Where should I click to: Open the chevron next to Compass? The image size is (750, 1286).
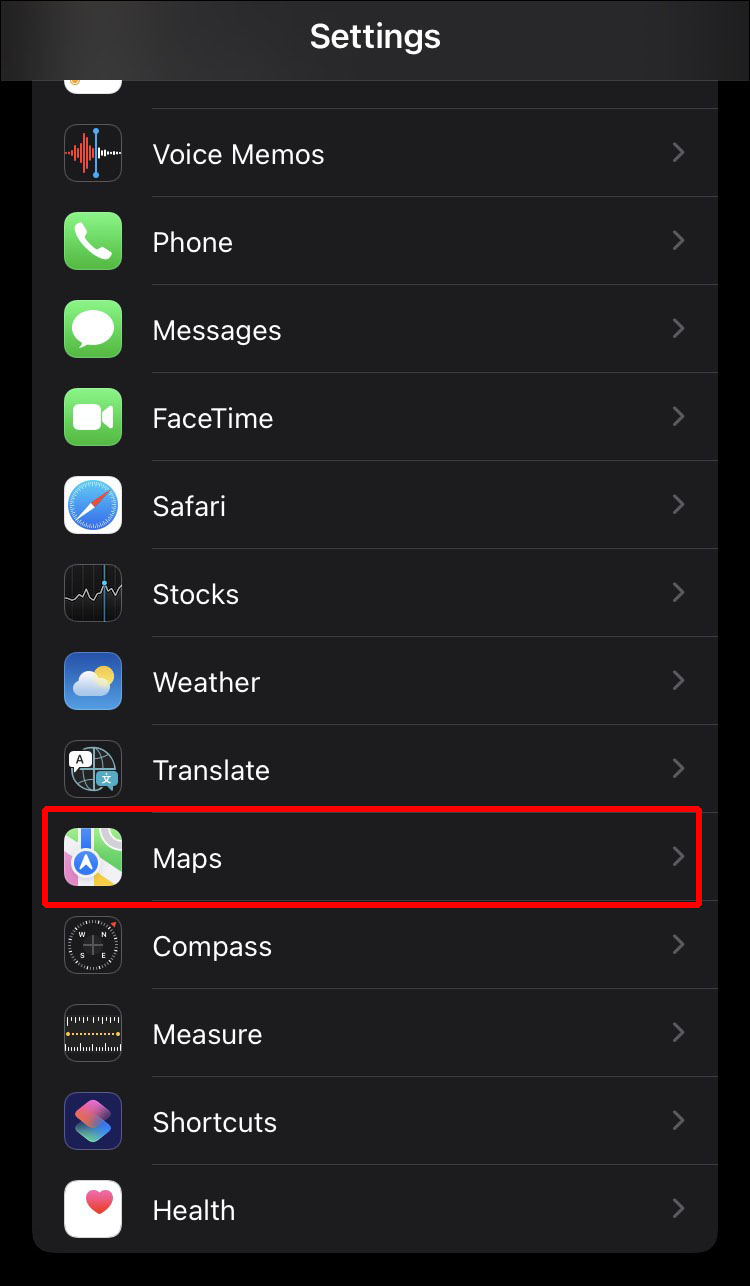(x=679, y=945)
